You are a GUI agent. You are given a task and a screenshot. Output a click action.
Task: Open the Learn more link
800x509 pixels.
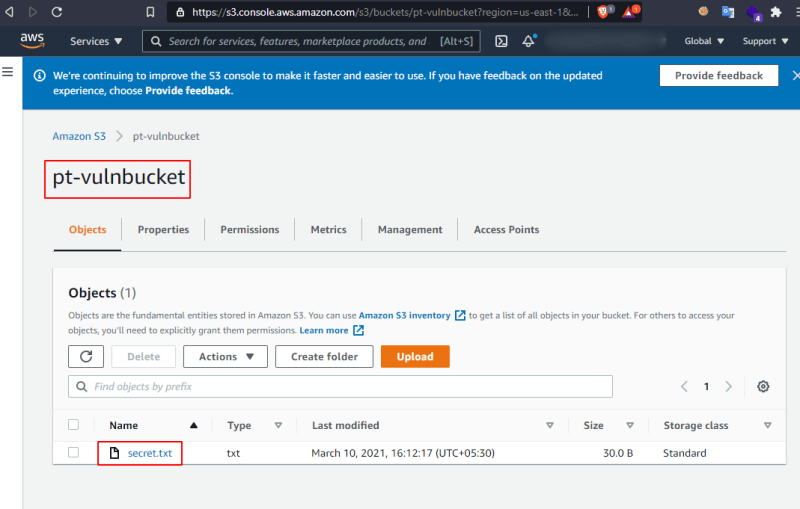coord(323,330)
